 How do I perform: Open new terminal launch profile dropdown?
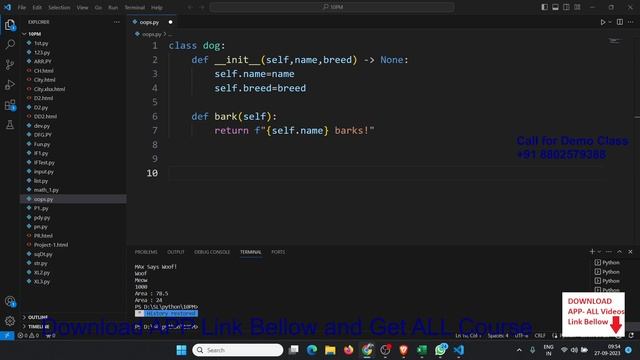600,251
